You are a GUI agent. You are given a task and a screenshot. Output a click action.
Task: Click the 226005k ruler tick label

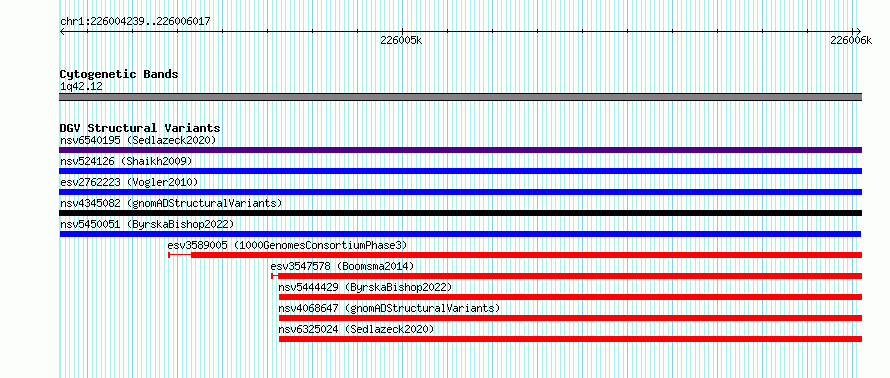[401, 40]
